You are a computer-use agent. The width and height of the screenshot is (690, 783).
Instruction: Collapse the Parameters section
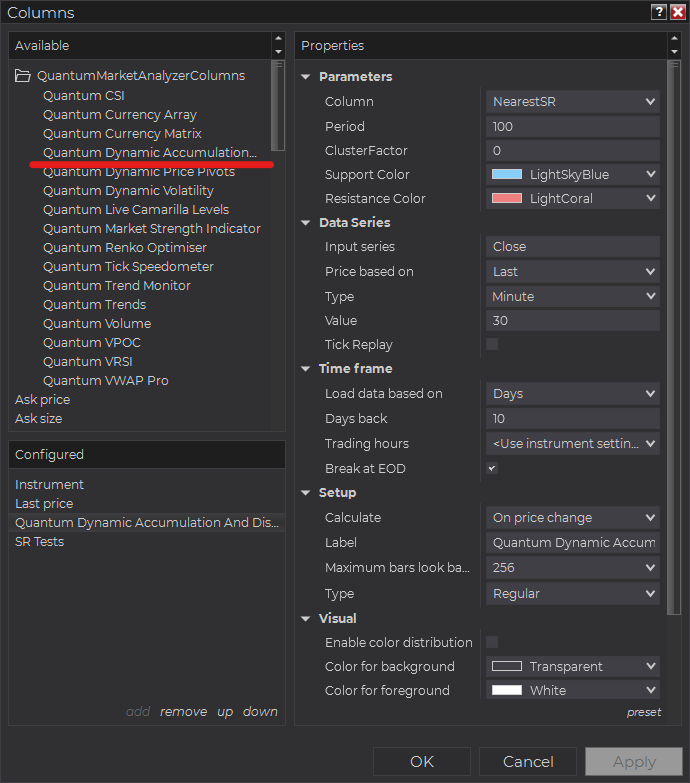click(306, 76)
